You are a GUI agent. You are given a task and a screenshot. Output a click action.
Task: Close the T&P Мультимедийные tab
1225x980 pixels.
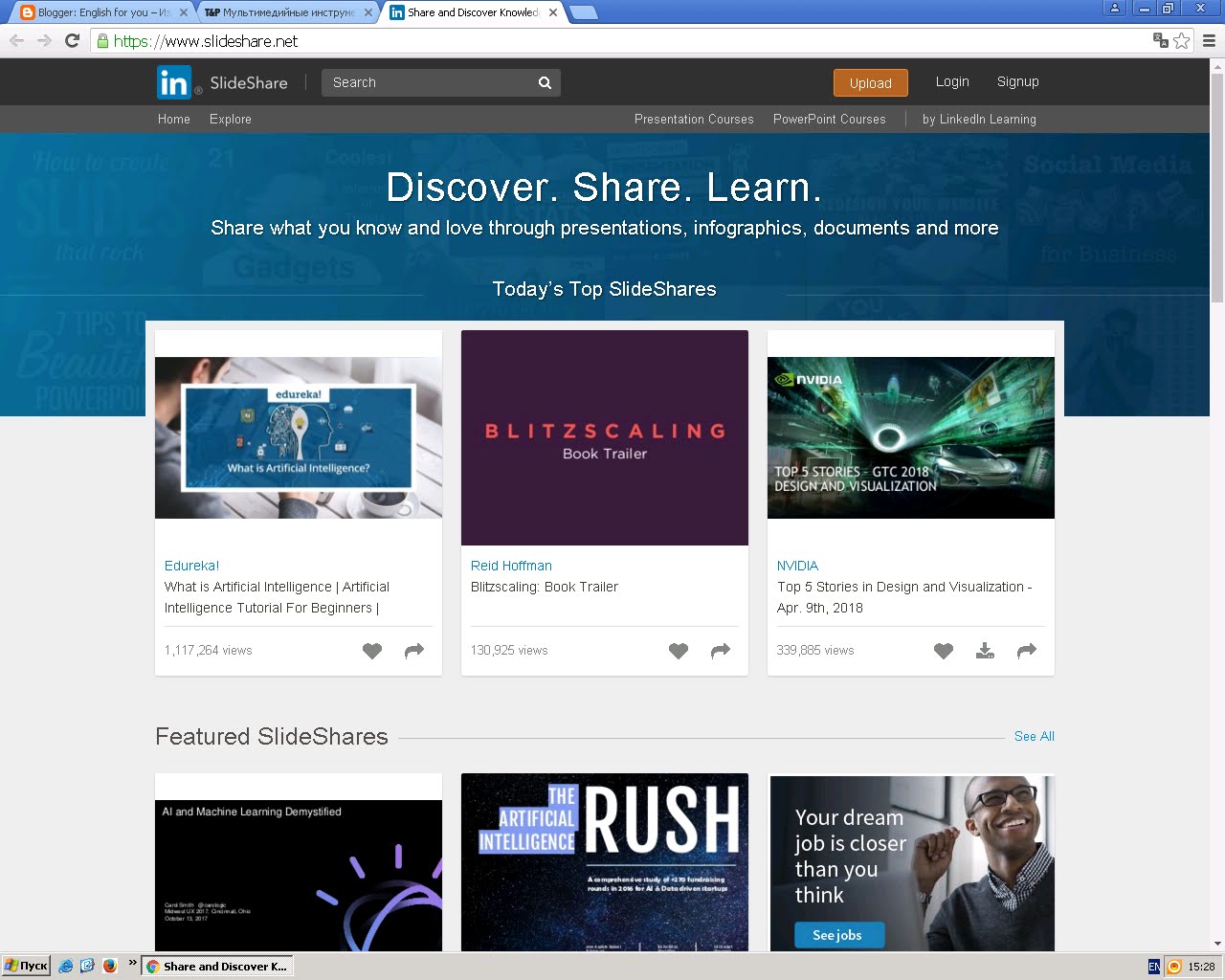point(368,12)
